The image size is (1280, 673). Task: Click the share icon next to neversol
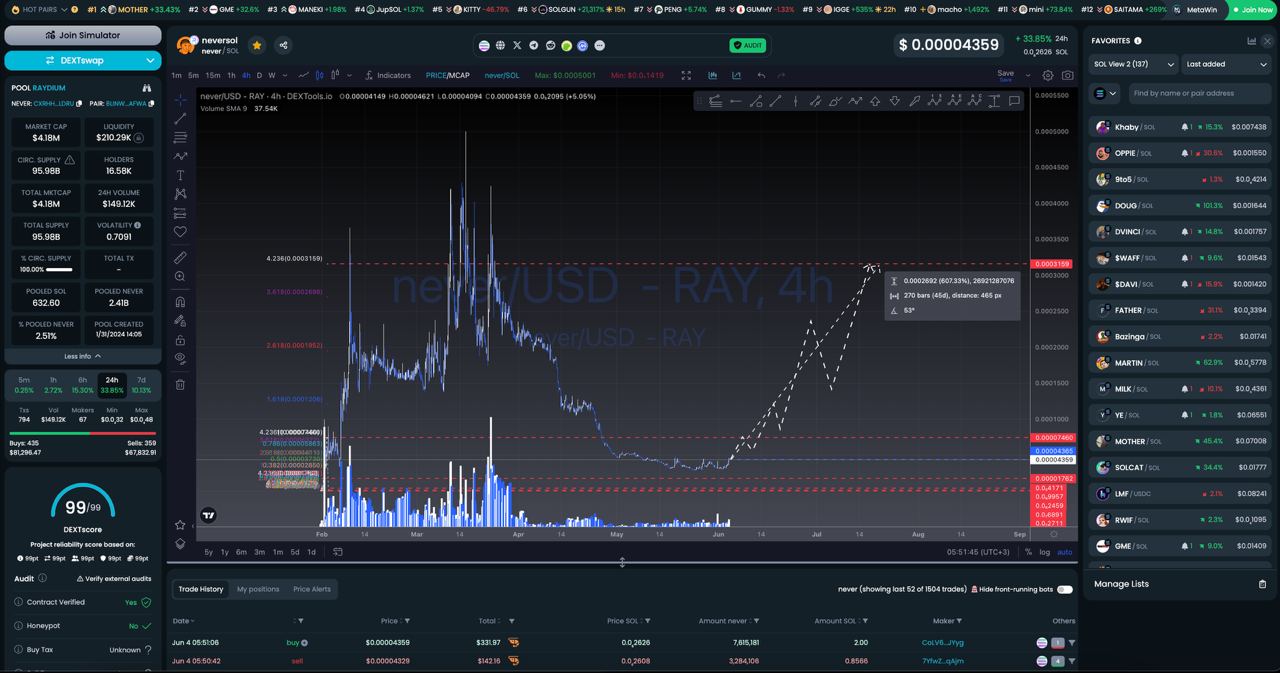tap(283, 45)
